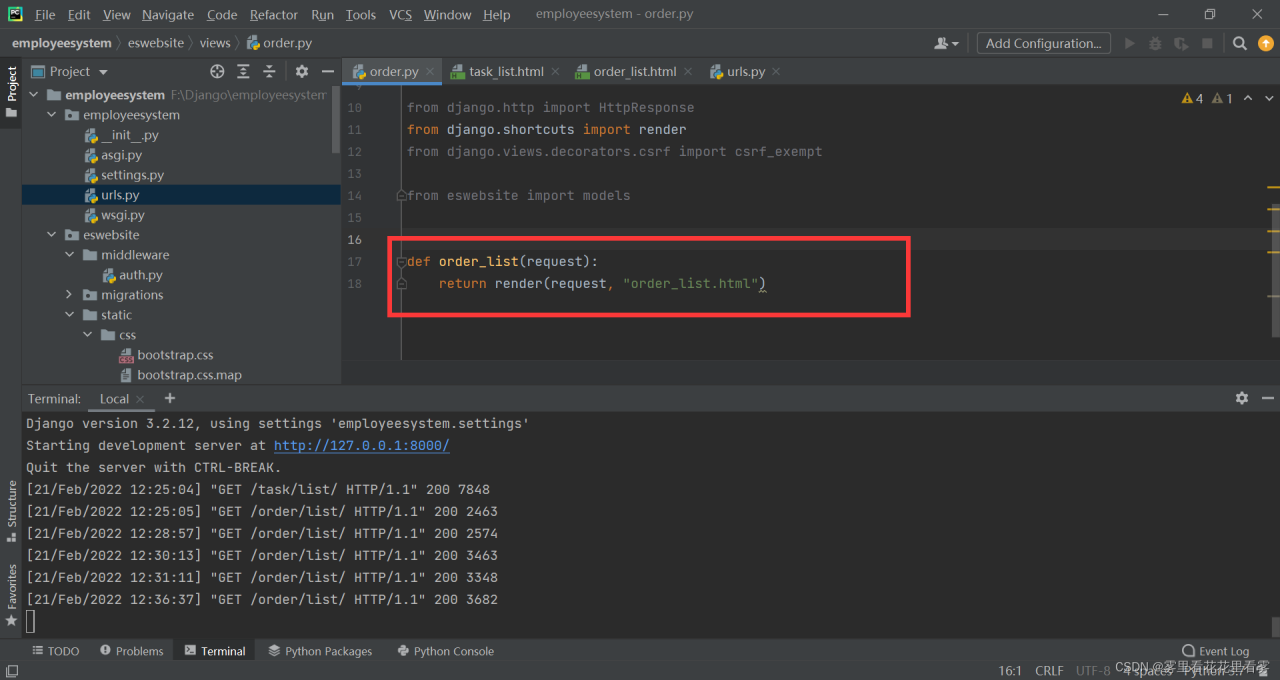Select bootstrap.css.map in the project tree
Screen dimensions: 1280x680
tap(189, 375)
